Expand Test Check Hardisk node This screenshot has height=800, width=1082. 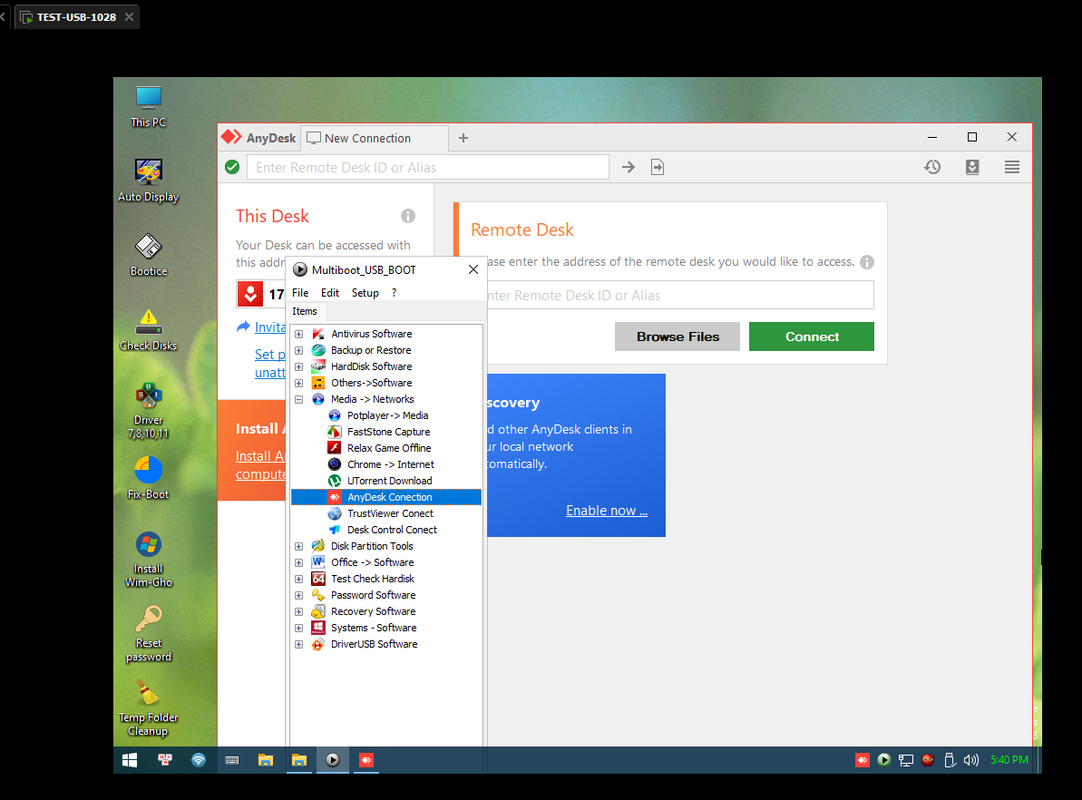[299, 579]
